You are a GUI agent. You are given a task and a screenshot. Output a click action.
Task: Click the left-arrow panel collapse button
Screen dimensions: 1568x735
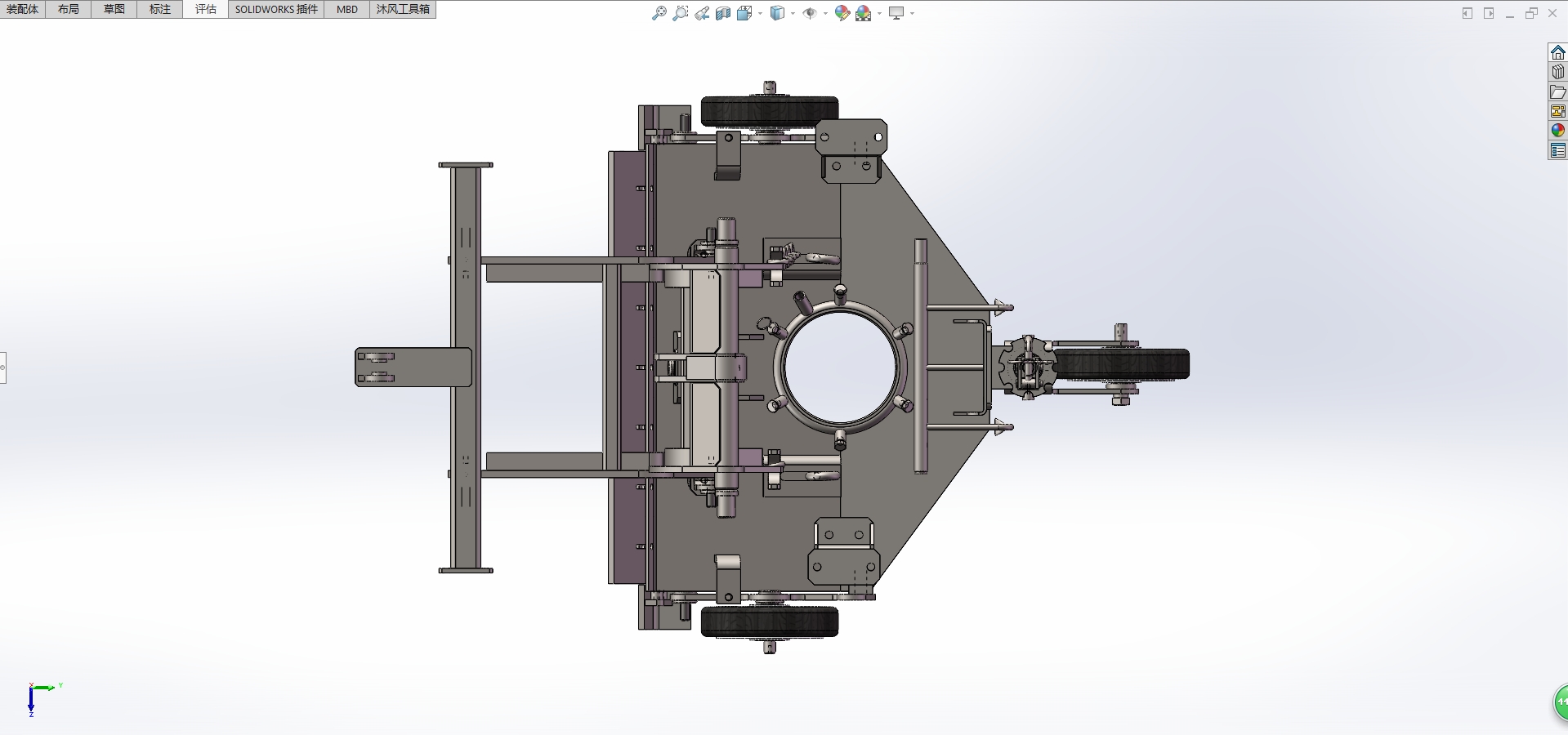pos(1467,13)
